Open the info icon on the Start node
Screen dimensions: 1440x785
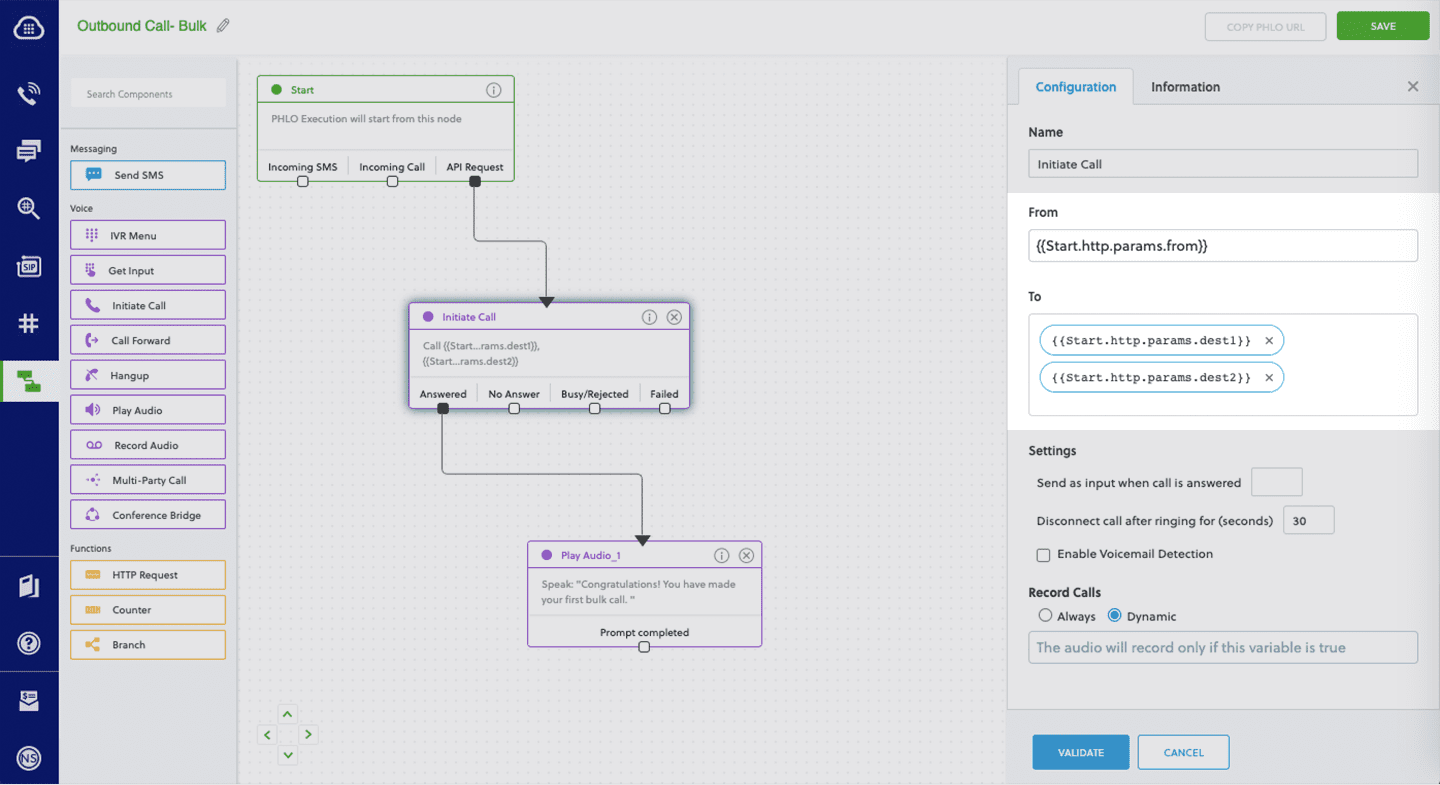coord(494,89)
